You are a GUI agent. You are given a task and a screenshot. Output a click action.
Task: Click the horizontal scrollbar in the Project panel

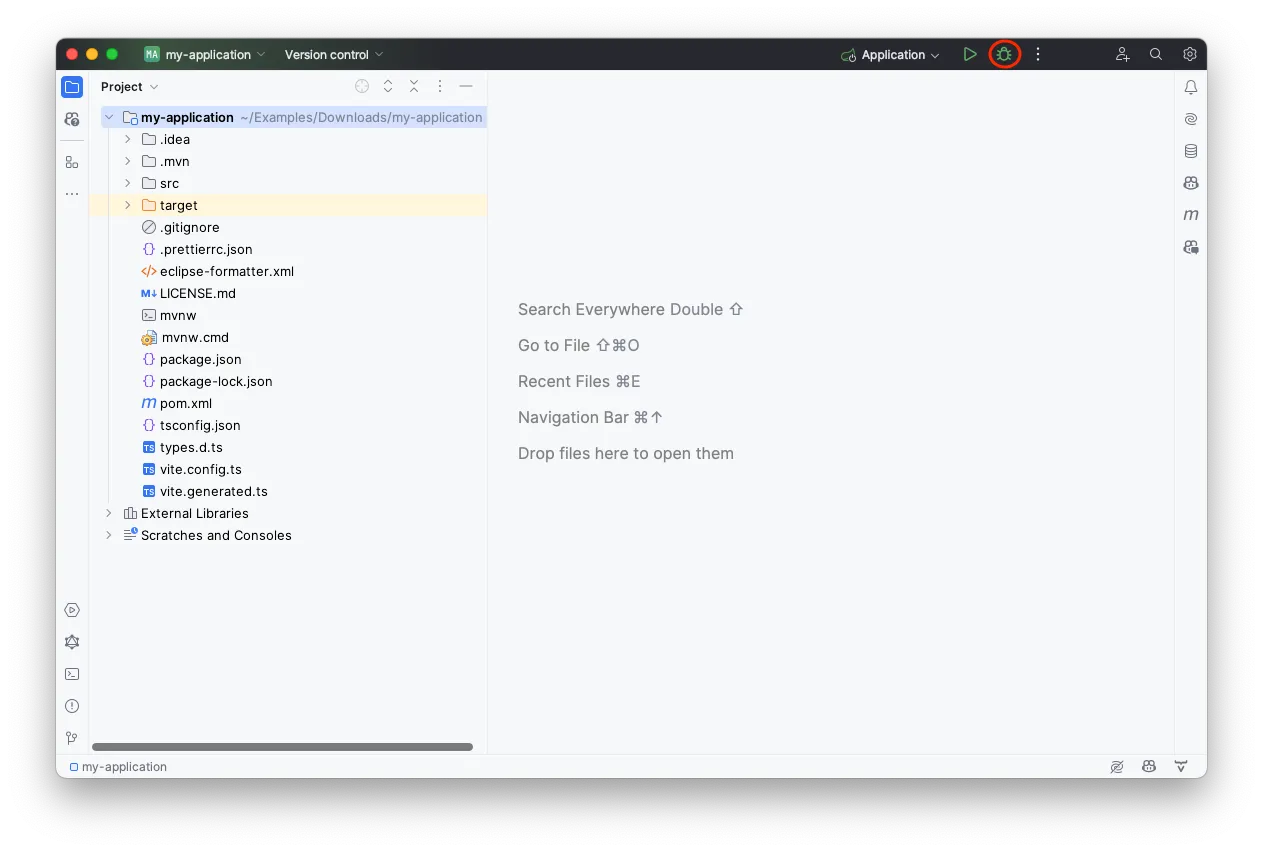[285, 747]
